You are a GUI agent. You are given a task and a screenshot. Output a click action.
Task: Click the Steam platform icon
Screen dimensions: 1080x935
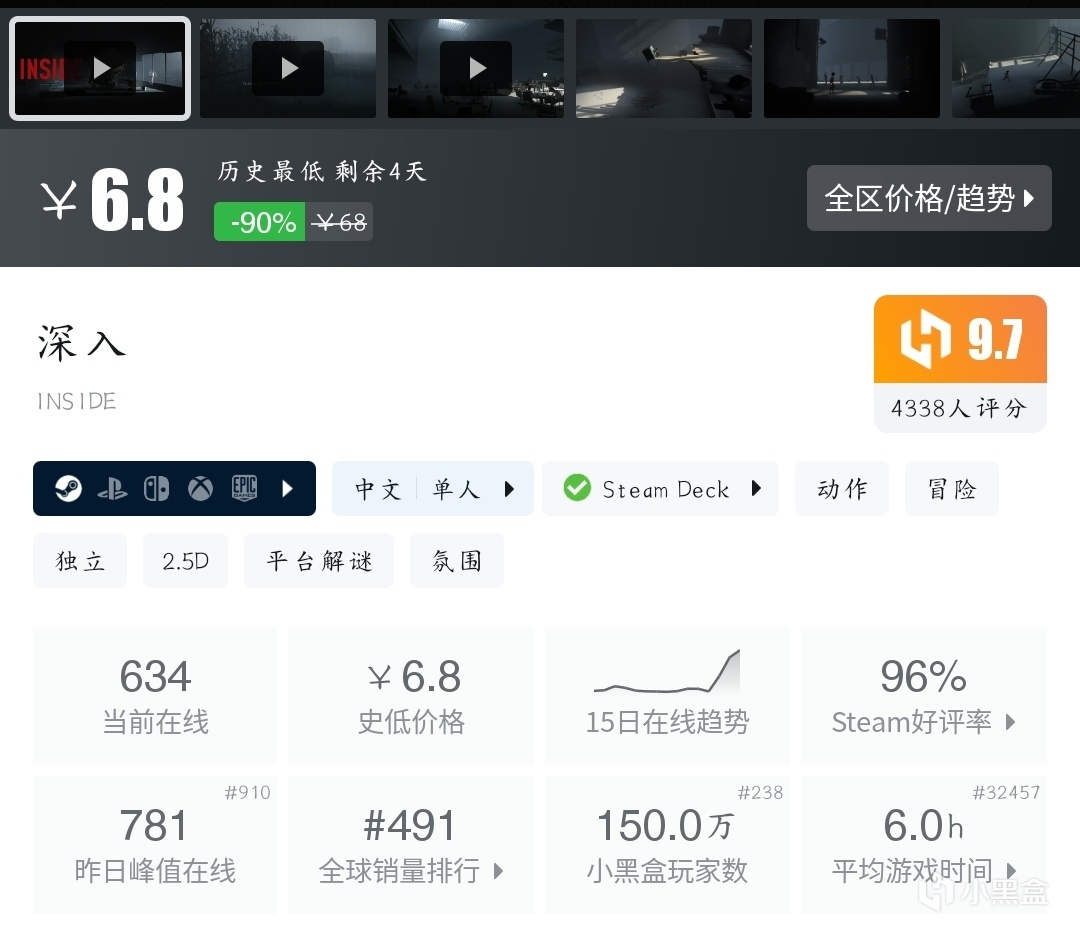click(x=68, y=489)
